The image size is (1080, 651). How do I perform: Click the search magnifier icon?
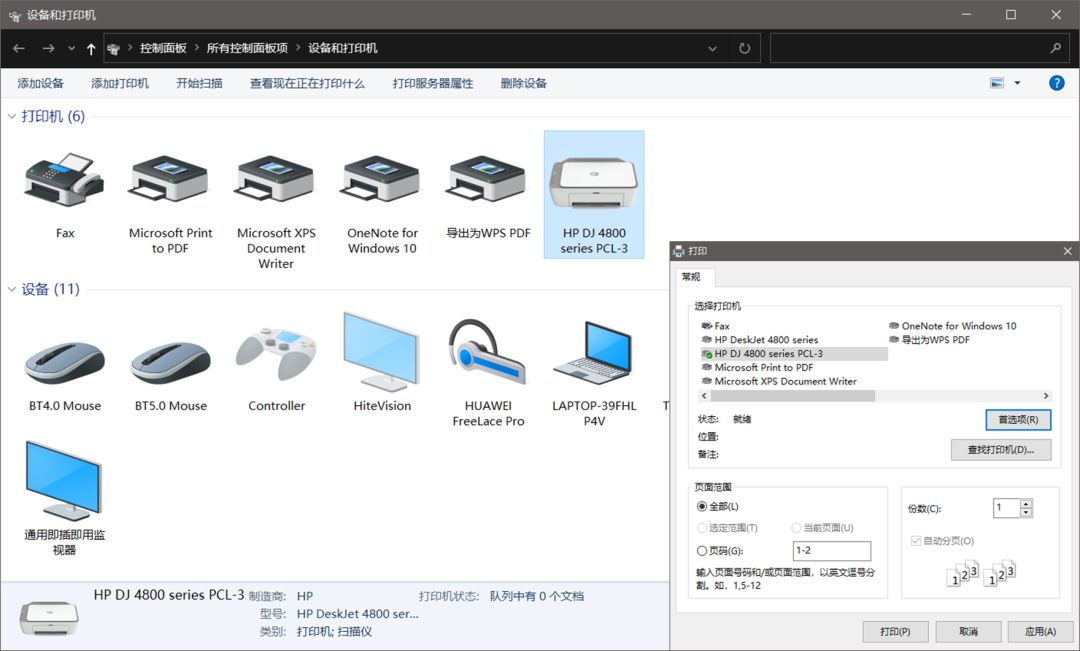(x=1056, y=48)
